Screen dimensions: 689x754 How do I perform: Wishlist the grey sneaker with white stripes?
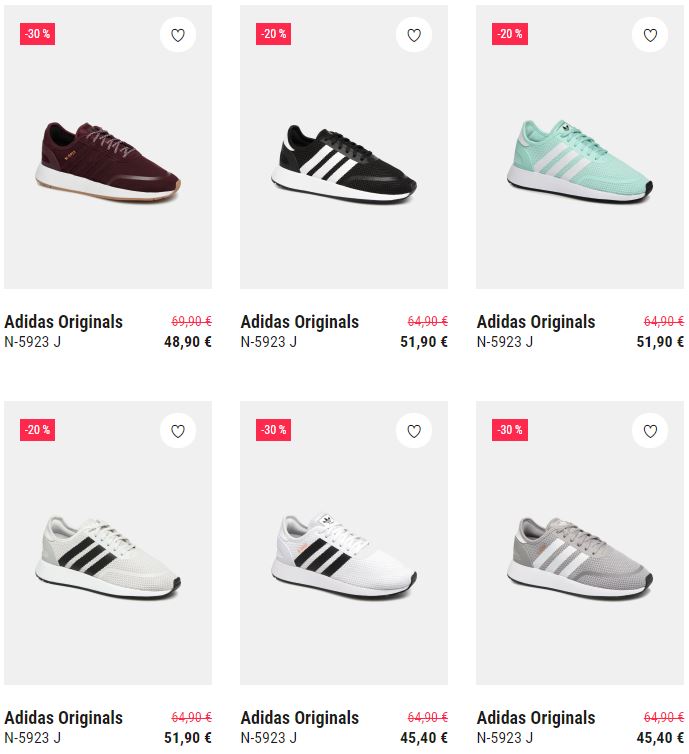650,431
